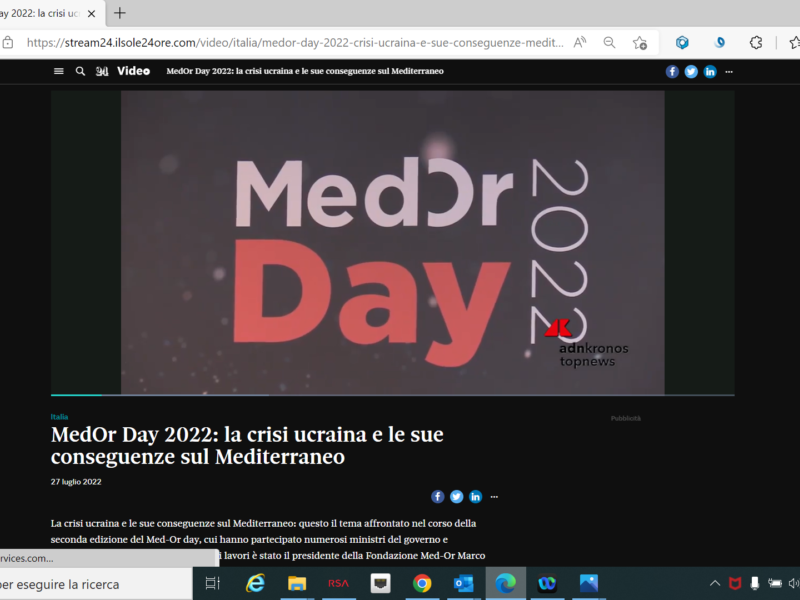Open the Webex app on taskbar
Viewport: 800px width, 600px height.
(547, 583)
